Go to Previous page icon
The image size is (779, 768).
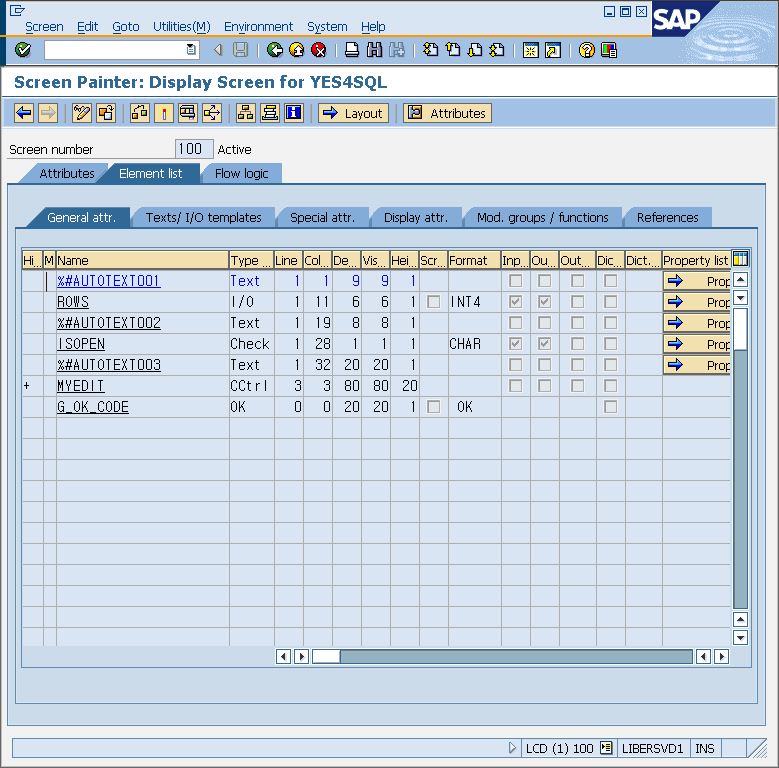453,50
